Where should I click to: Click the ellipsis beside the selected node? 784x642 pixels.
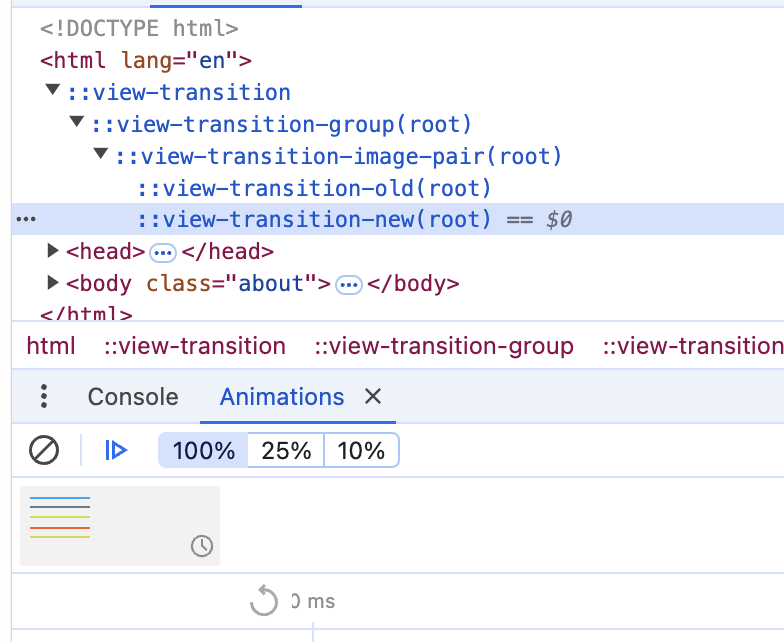[x=27, y=220]
